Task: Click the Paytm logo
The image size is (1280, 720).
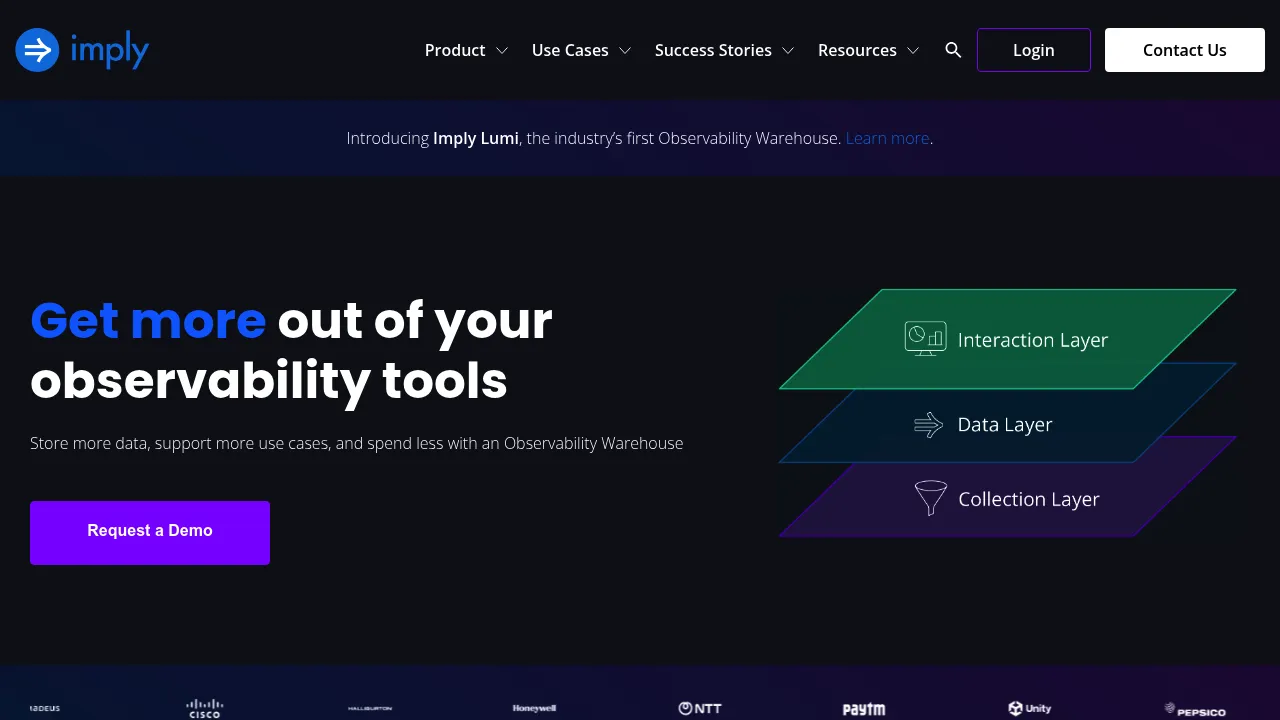Action: coord(864,709)
